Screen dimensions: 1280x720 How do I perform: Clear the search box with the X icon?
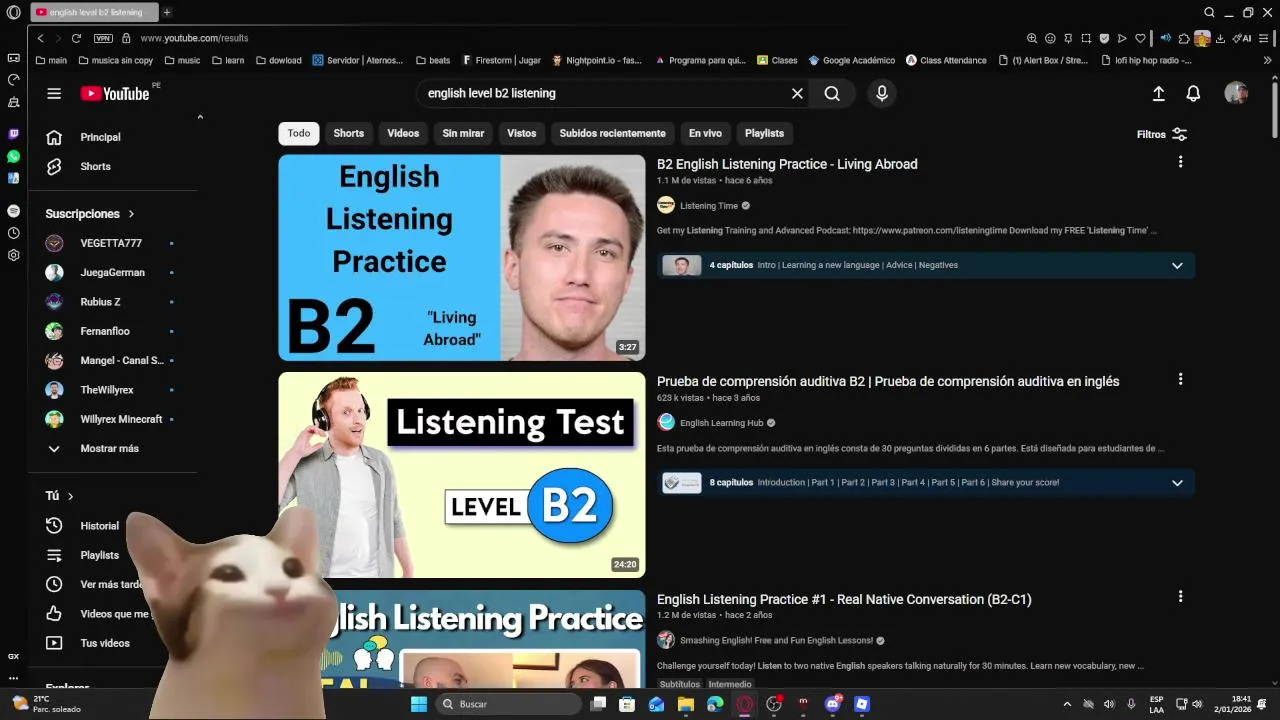[797, 93]
